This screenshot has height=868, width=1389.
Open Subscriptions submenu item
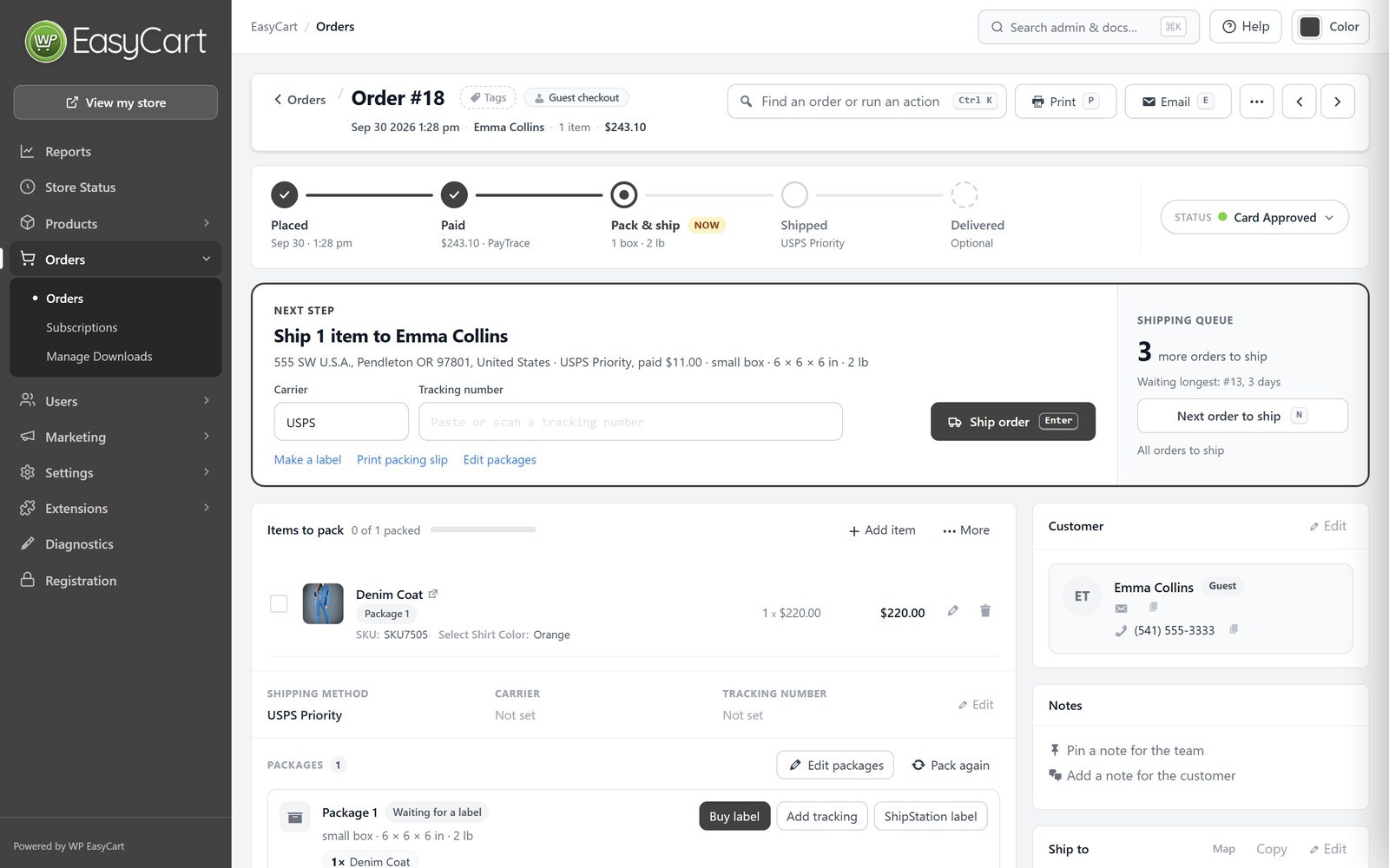[82, 327]
